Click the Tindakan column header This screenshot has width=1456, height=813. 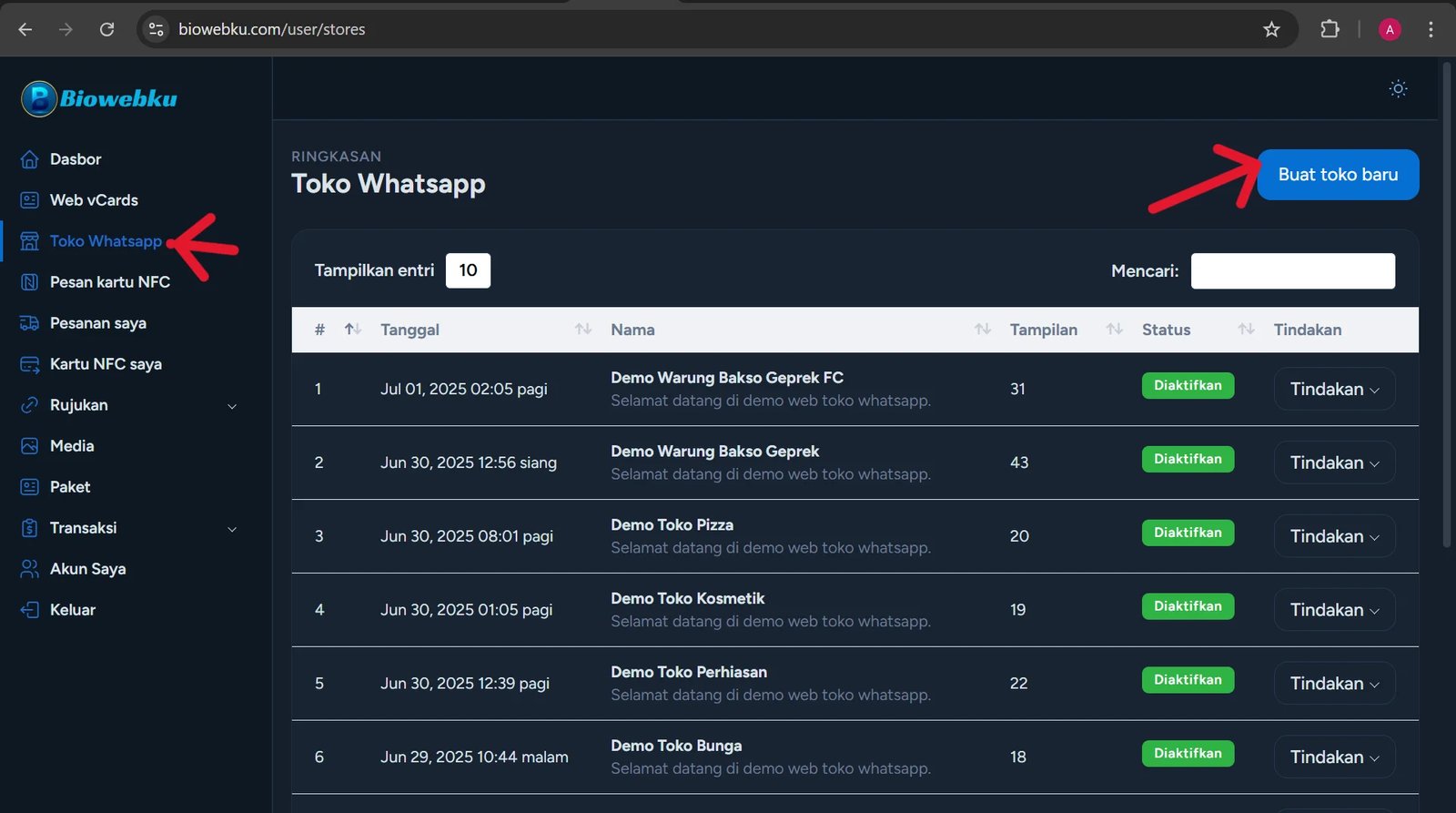click(1307, 330)
